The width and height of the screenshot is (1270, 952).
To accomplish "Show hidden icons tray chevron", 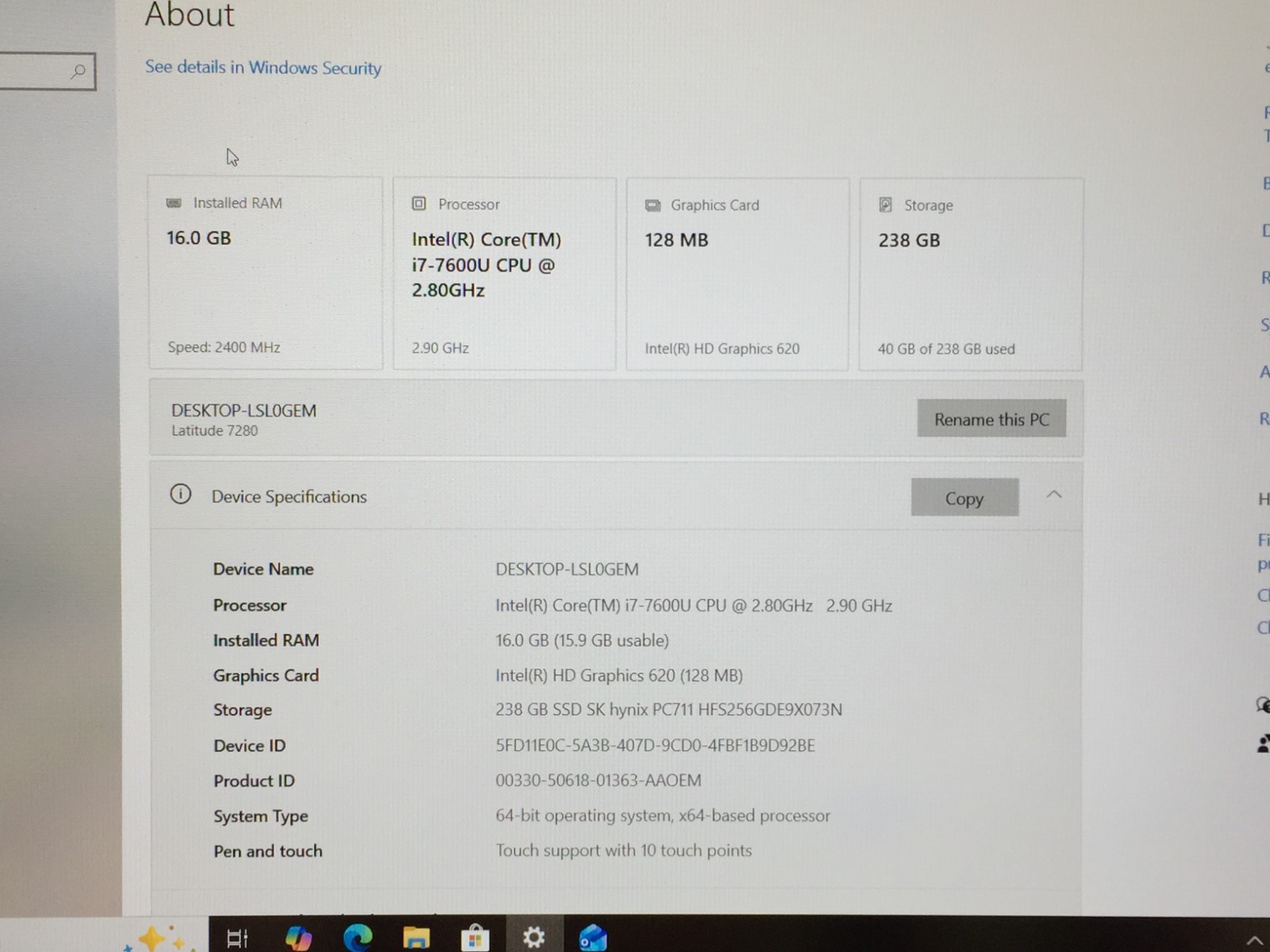I will tap(1255, 940).
